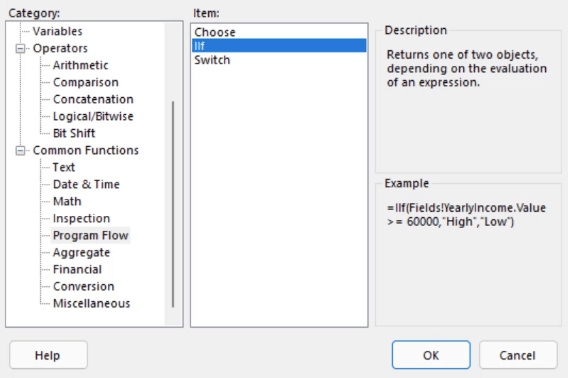
Task: Open the Math functions category
Action: pos(67,202)
